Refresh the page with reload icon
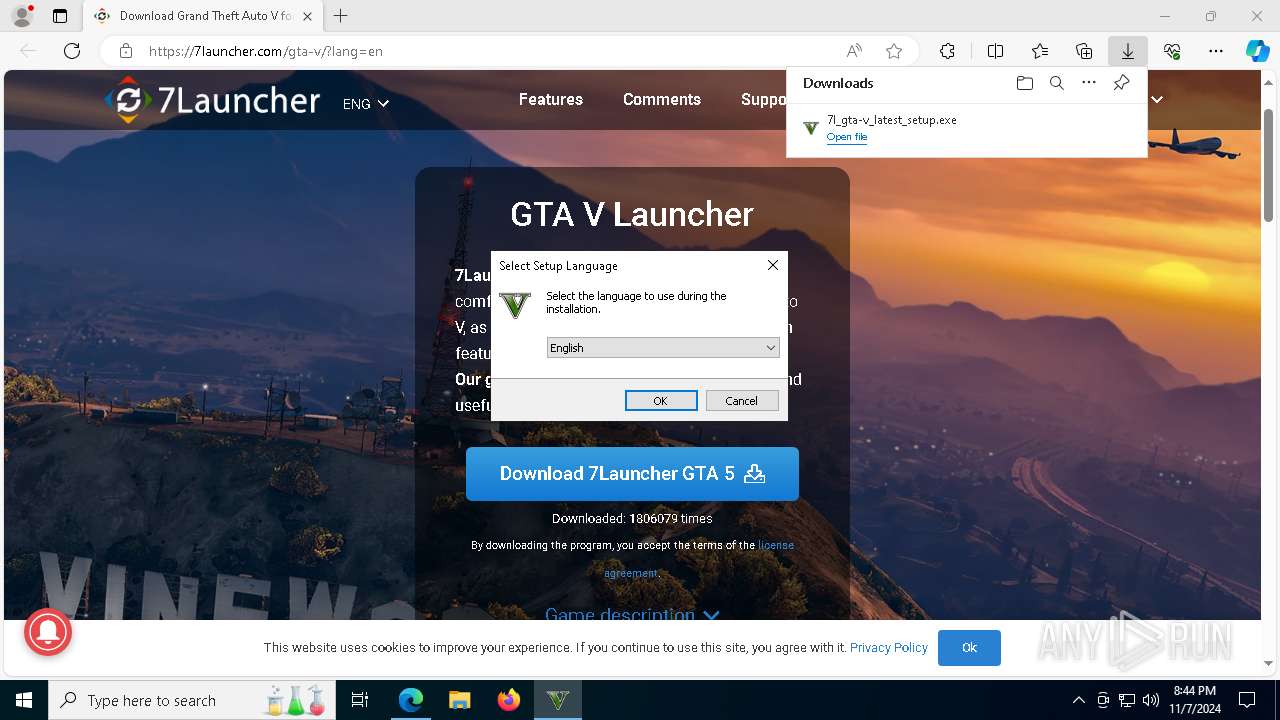The height and width of the screenshot is (720, 1280). (x=72, y=51)
